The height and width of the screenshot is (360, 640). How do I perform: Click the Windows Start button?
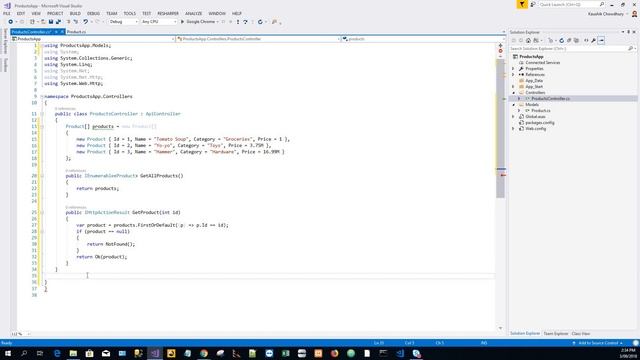click(x=8, y=353)
